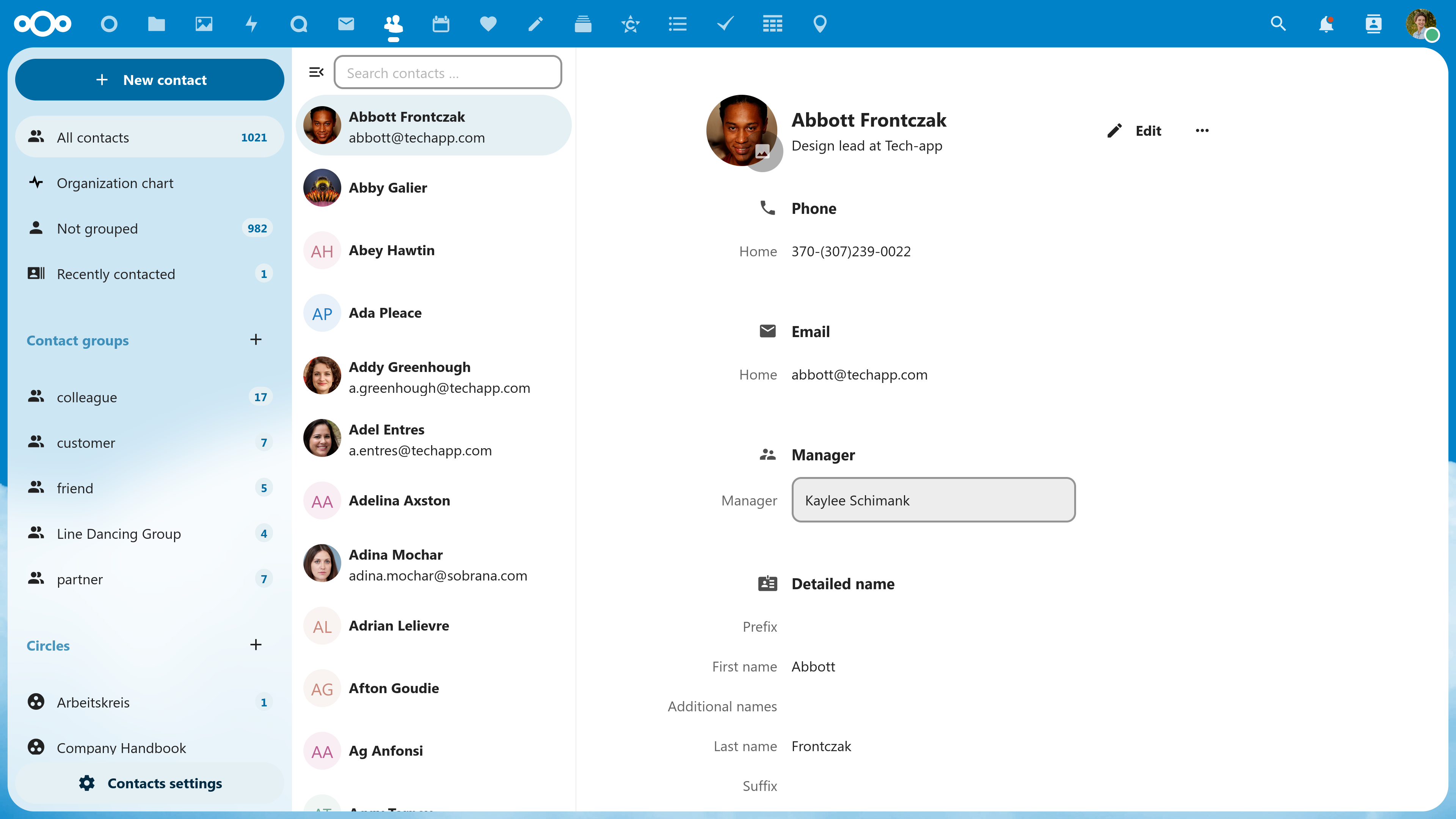Open Arbeitskreis circle
This screenshot has height=819, width=1456.
pyautogui.click(x=150, y=703)
